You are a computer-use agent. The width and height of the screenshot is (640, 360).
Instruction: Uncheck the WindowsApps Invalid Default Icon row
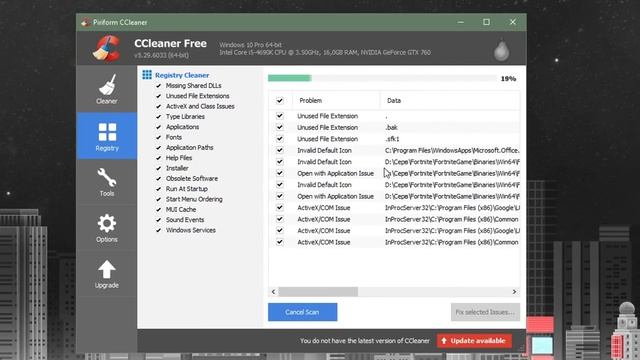[280, 150]
